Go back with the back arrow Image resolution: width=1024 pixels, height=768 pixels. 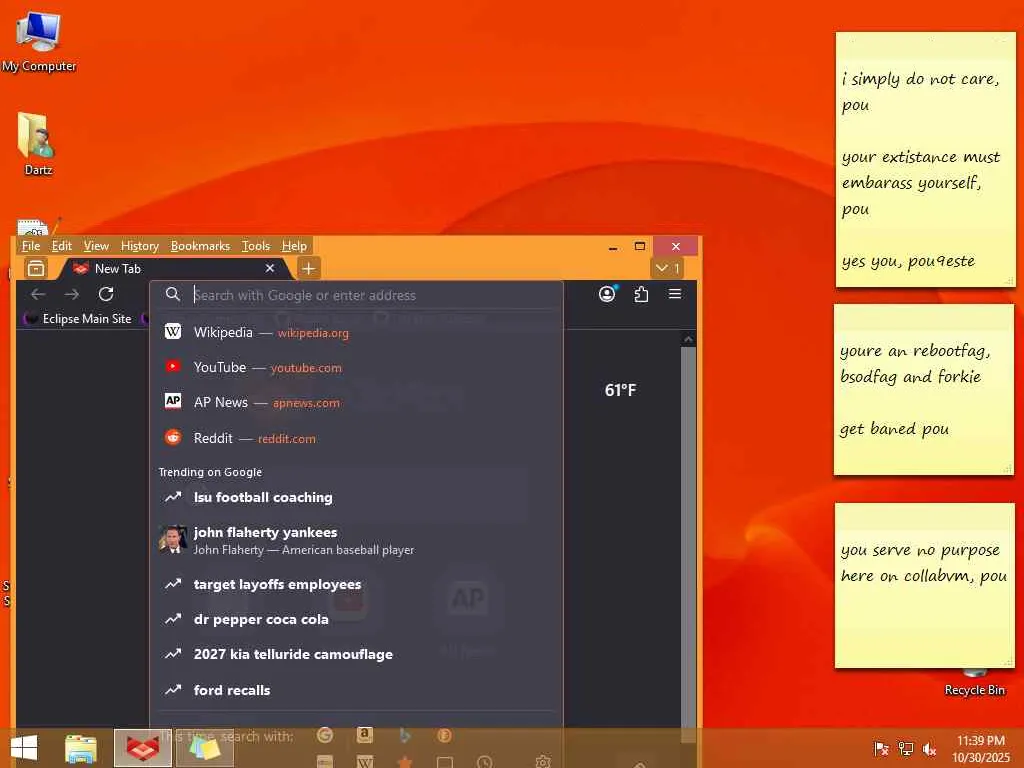pos(38,295)
